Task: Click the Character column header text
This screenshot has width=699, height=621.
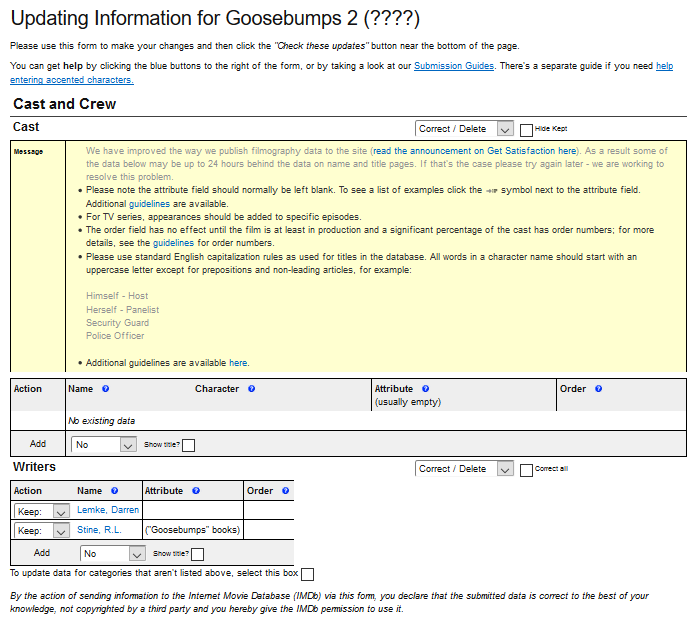Action: tap(217, 389)
